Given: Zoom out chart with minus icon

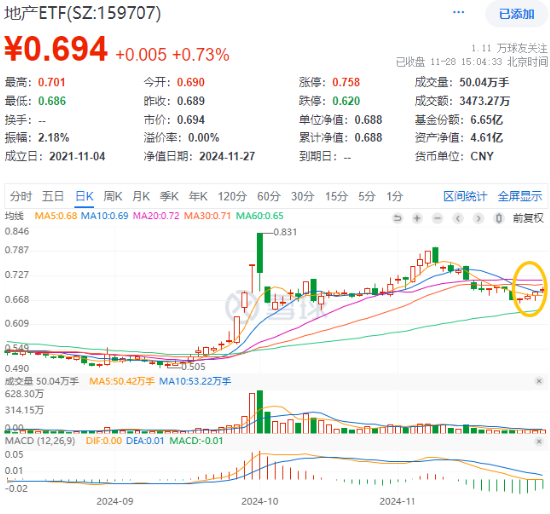Looking at the screenshot, I should pyautogui.click(x=437, y=219).
